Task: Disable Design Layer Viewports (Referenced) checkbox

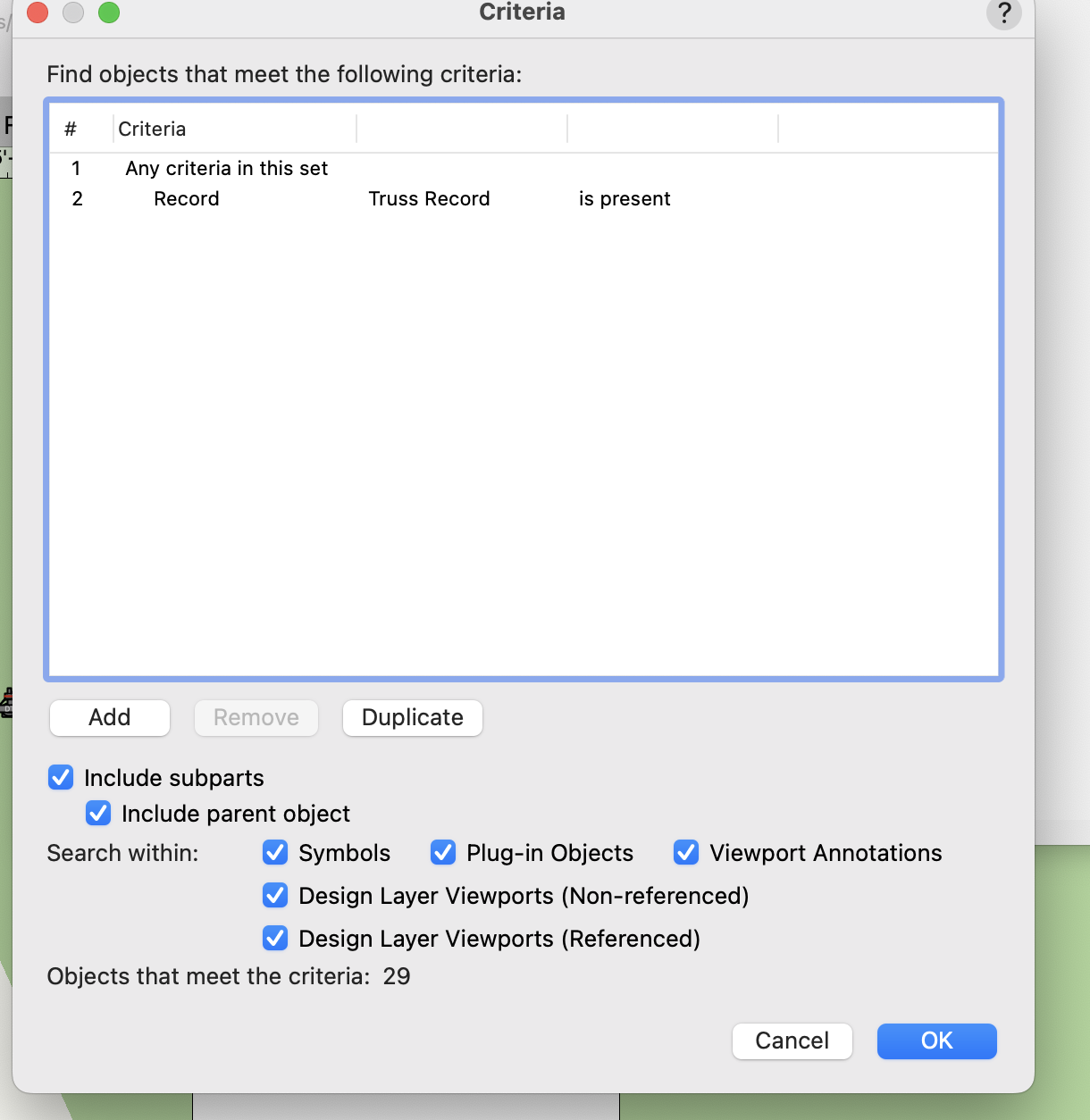Action: 275,939
